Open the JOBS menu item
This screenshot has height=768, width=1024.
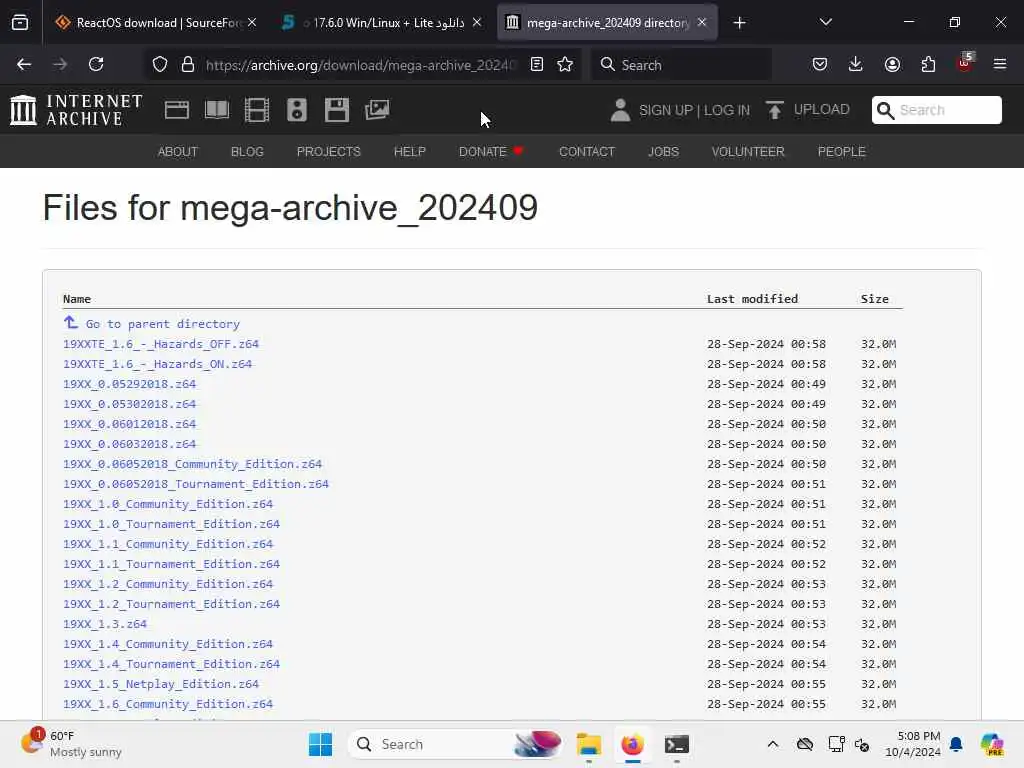(664, 152)
